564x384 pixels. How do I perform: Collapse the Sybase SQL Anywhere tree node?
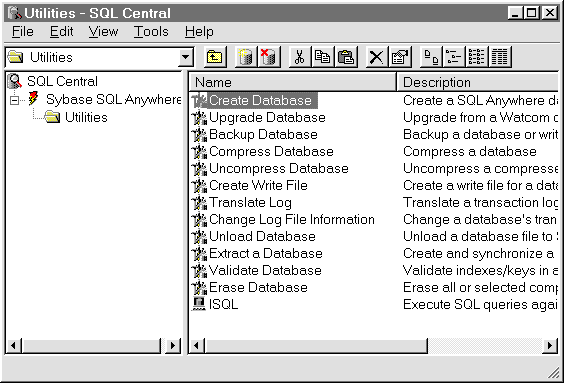14,100
